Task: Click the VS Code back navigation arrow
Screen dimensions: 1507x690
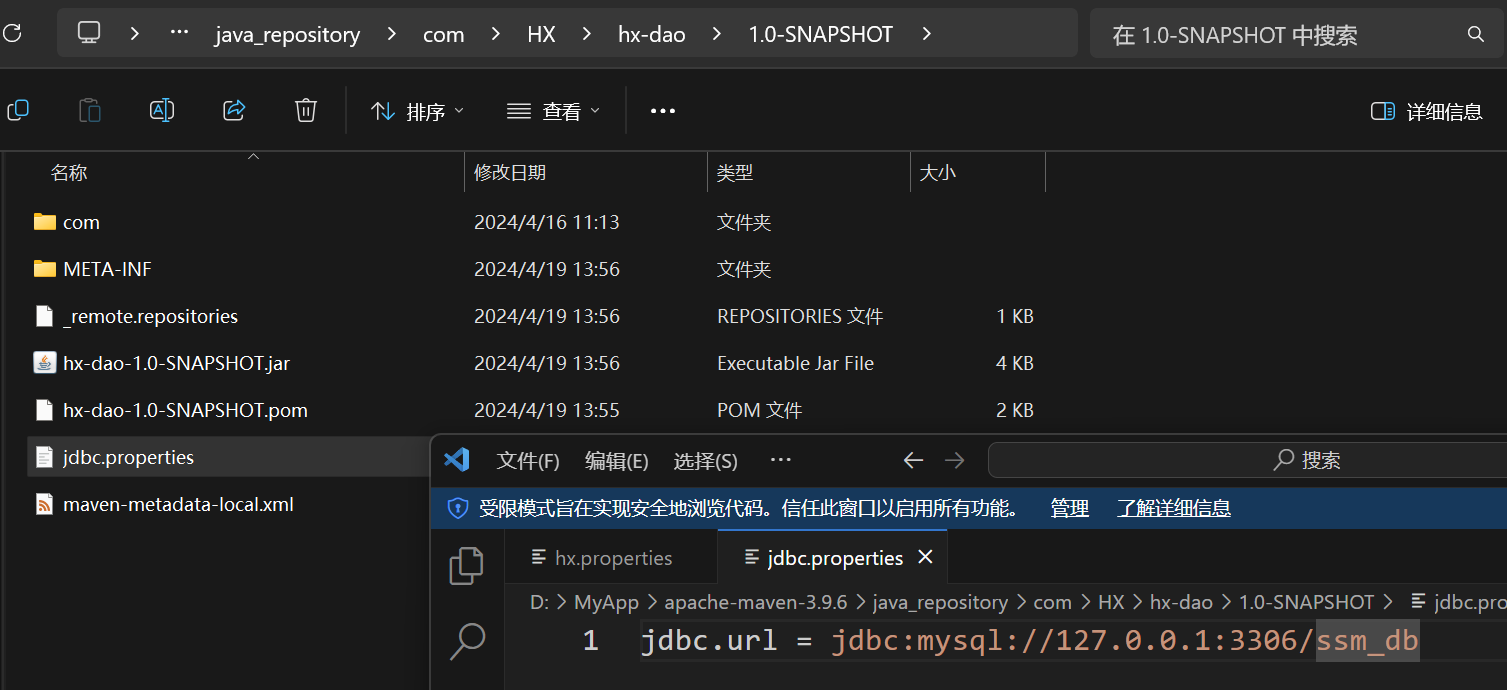Action: point(913,461)
